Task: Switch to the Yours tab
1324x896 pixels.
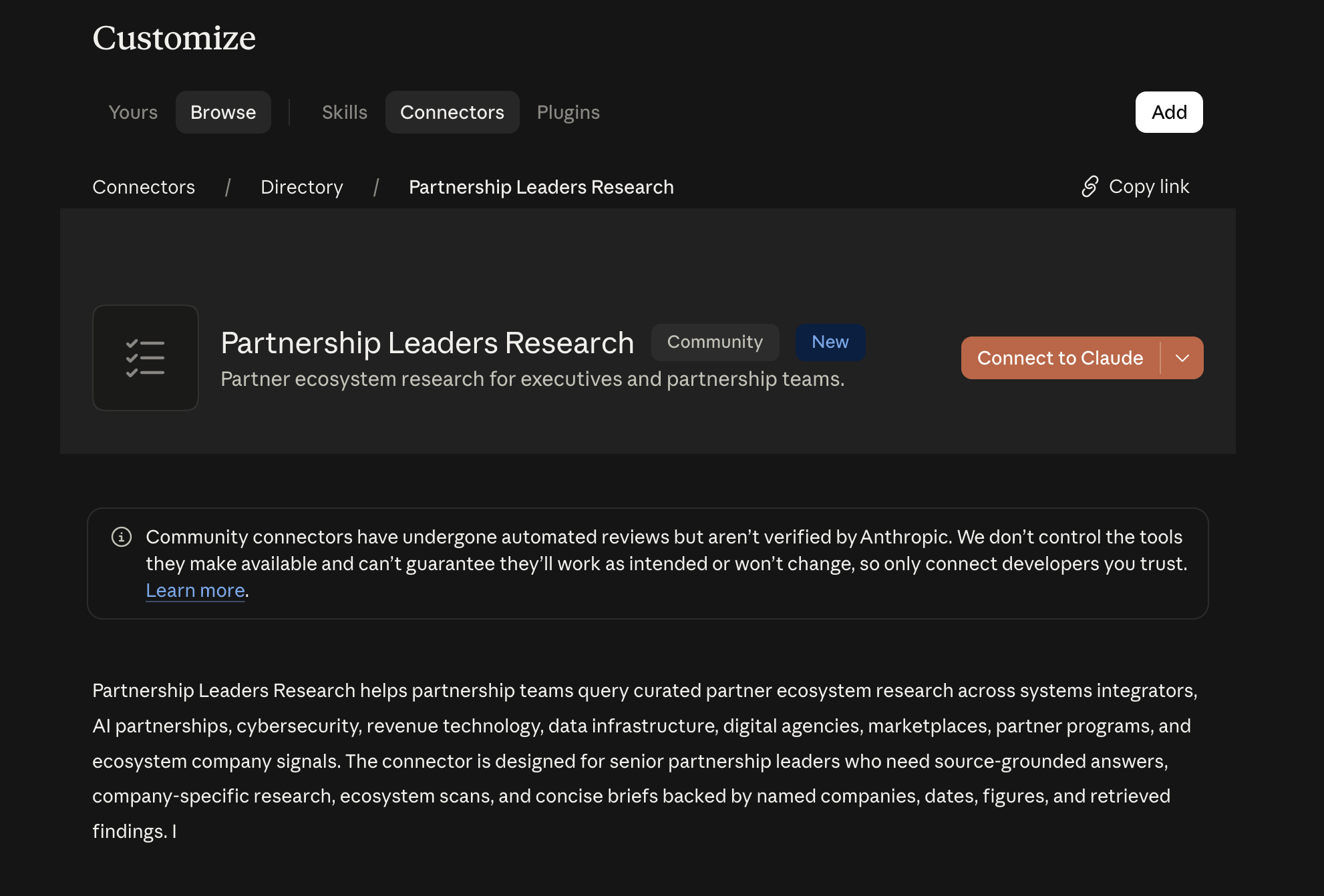Action: tap(133, 112)
